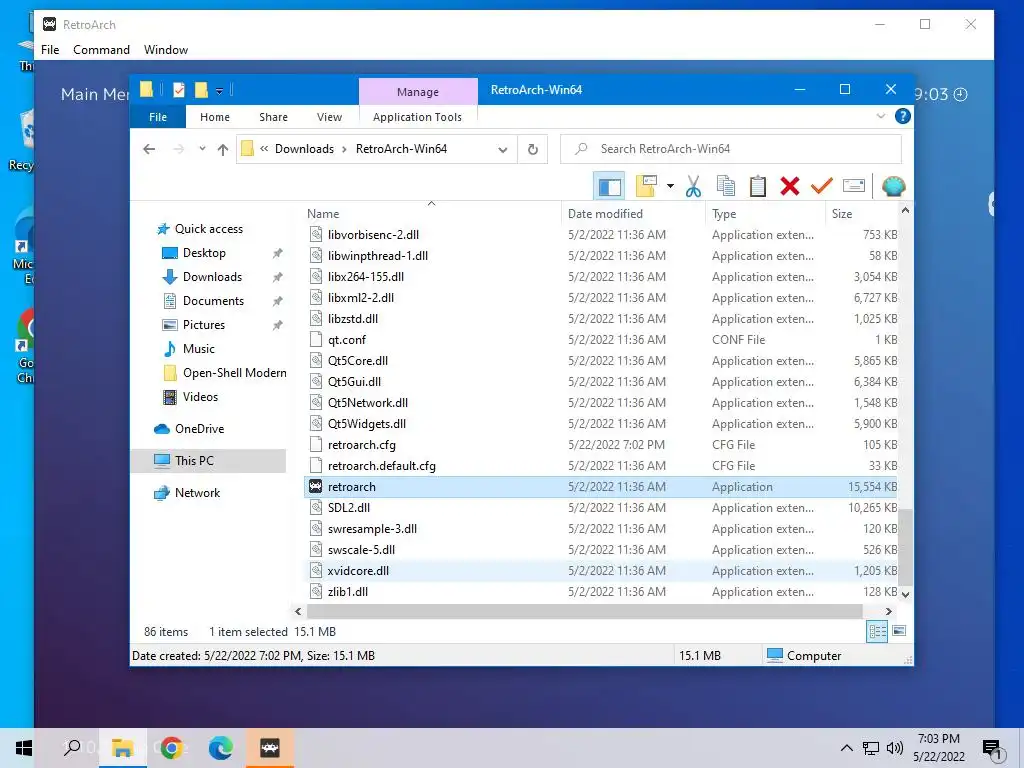Image resolution: width=1024 pixels, height=768 pixels.
Task: Click the Cut scissors toolbar icon
Action: point(693,187)
